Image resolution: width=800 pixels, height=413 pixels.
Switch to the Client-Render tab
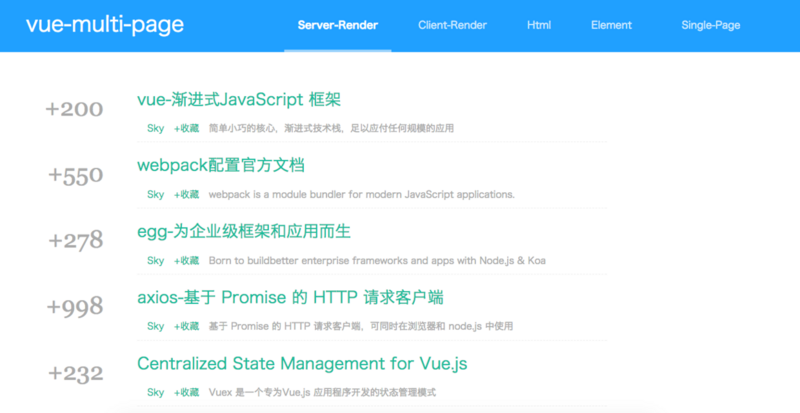click(x=453, y=25)
